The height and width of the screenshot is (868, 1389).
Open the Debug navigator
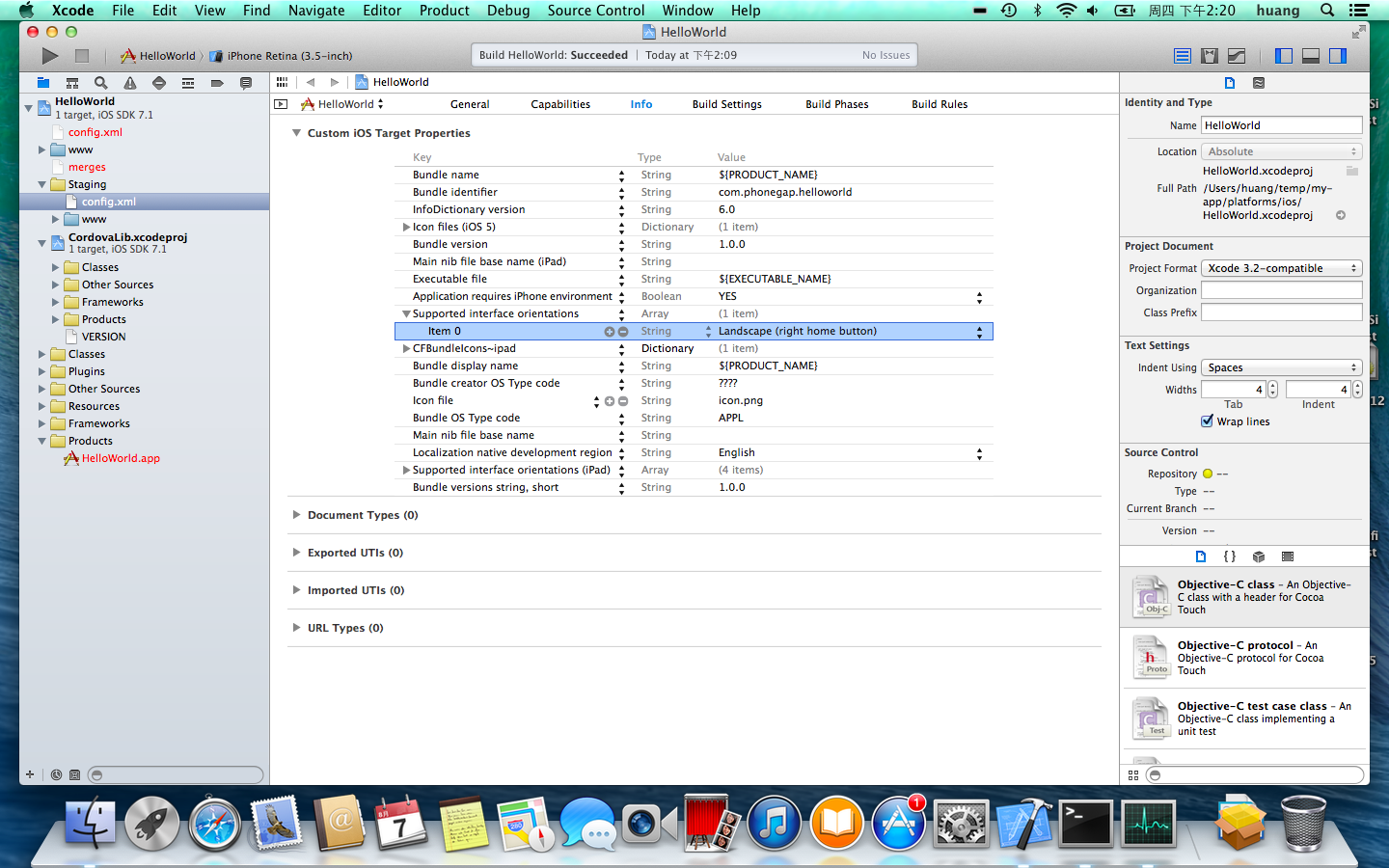188,83
